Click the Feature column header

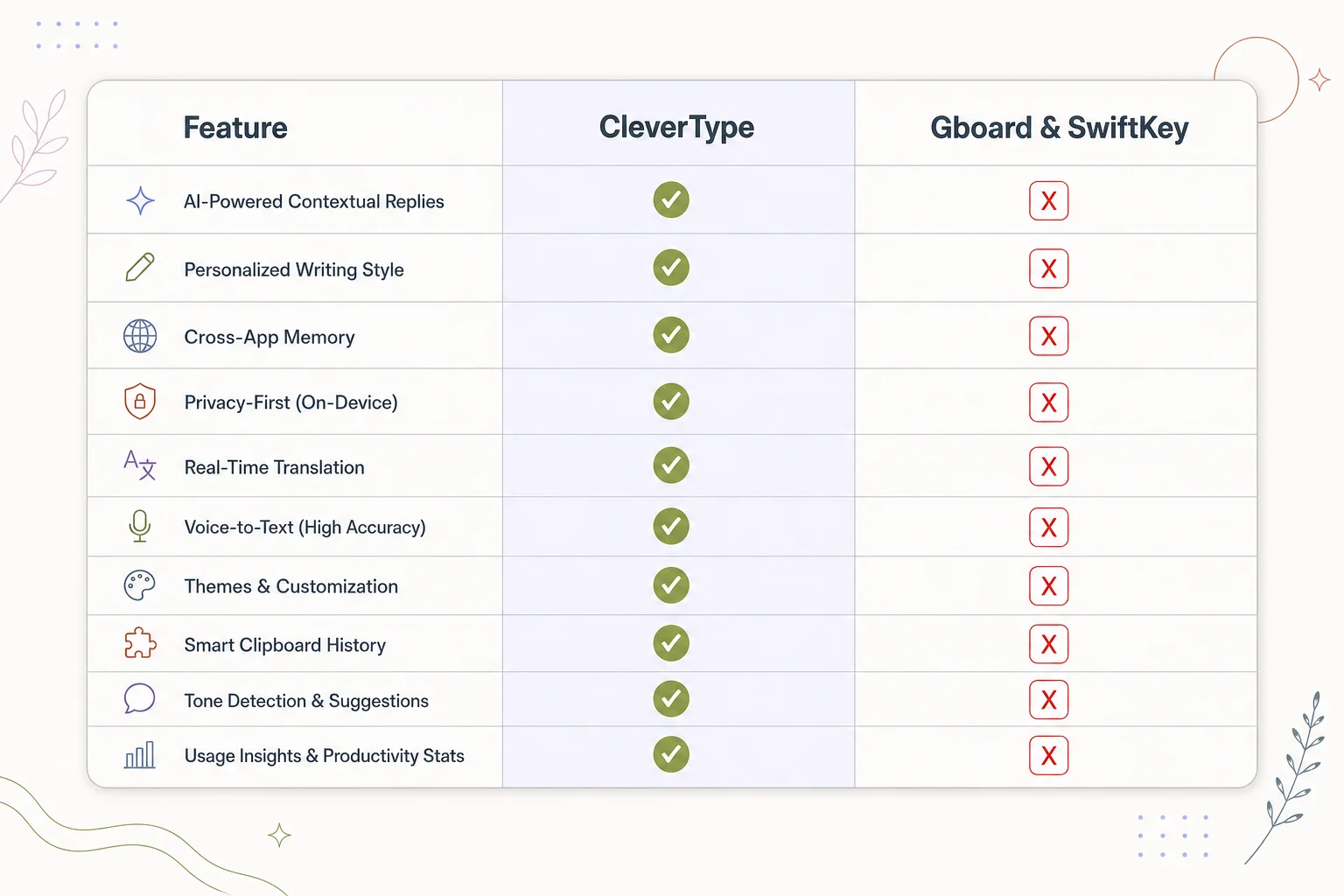pyautogui.click(x=235, y=128)
